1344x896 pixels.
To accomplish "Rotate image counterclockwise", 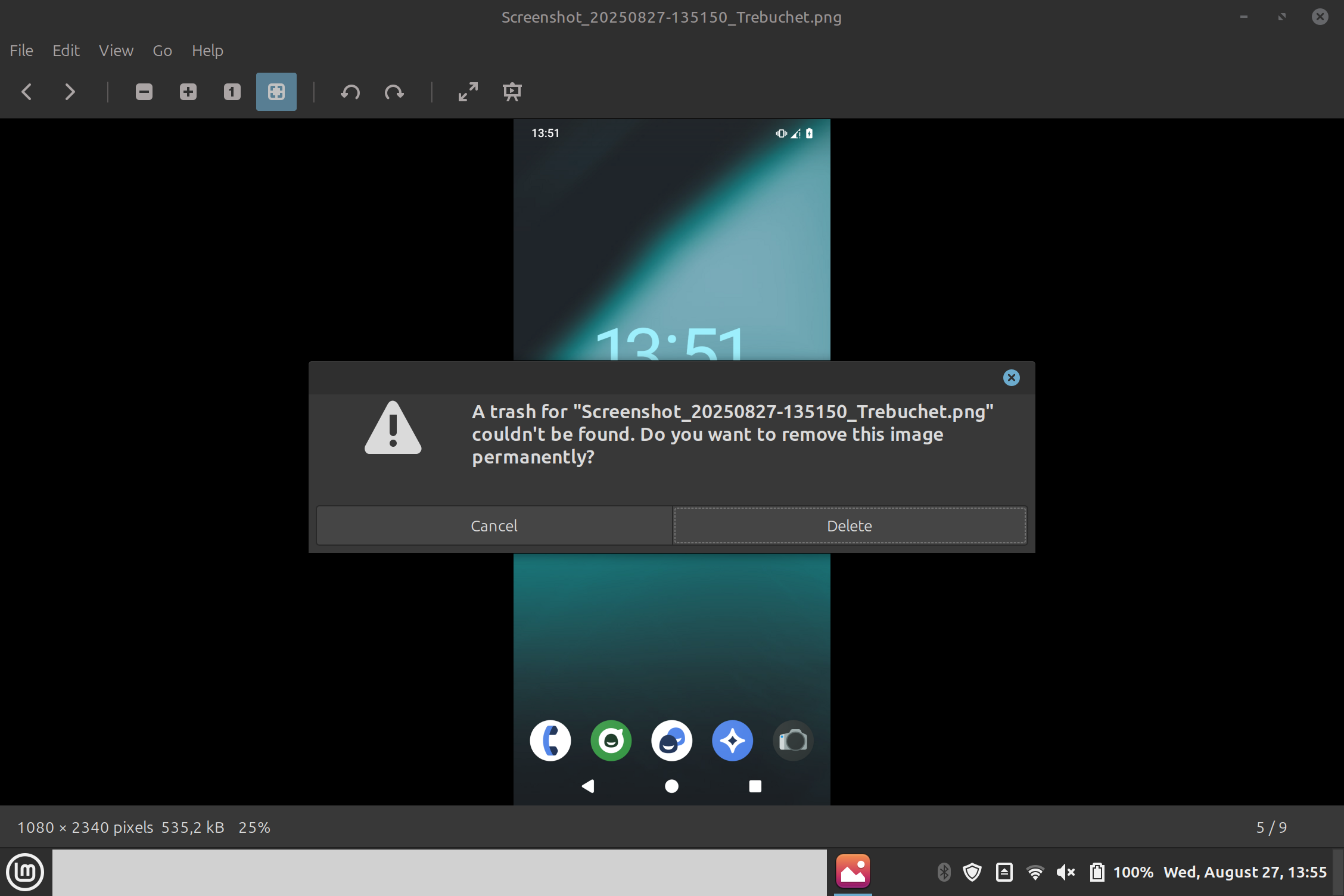I will (350, 92).
